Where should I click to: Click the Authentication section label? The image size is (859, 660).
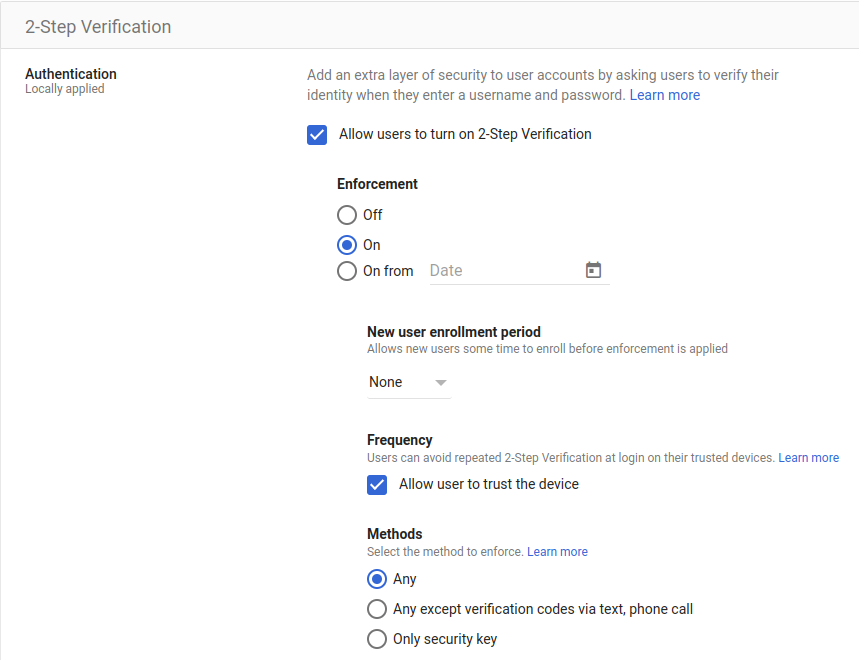pyautogui.click(x=70, y=73)
